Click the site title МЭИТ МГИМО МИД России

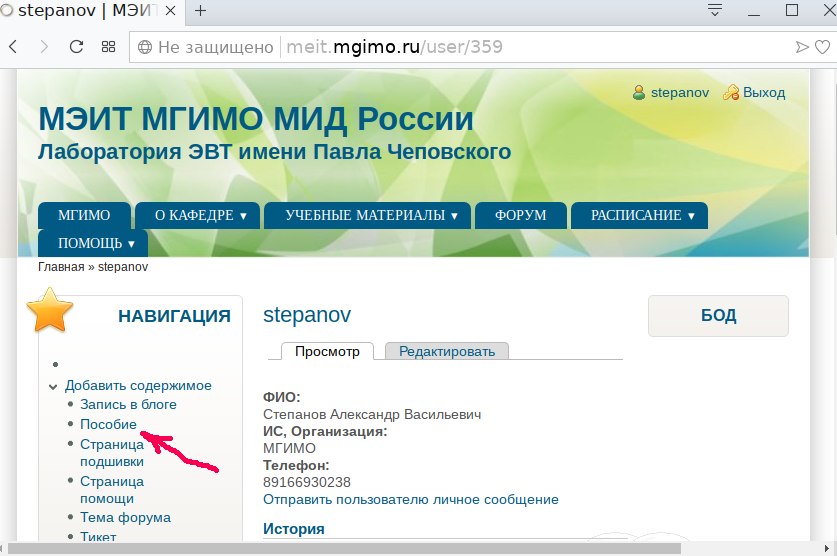[256, 118]
